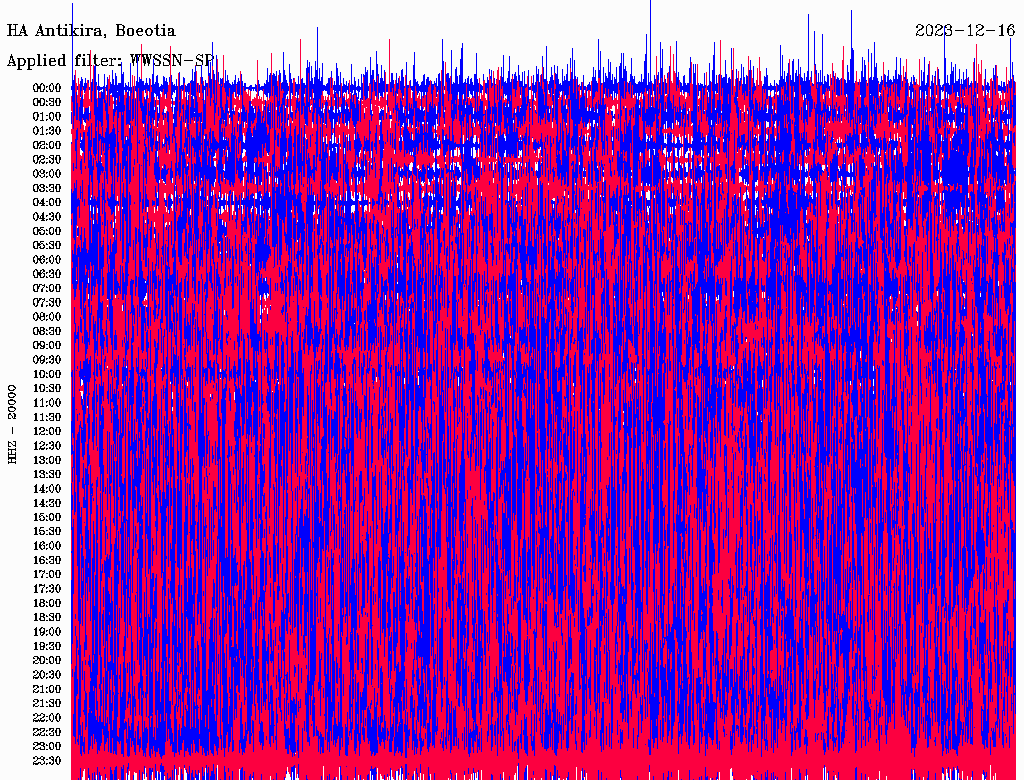Click the 05:30 time row label

pyautogui.click(x=47, y=246)
